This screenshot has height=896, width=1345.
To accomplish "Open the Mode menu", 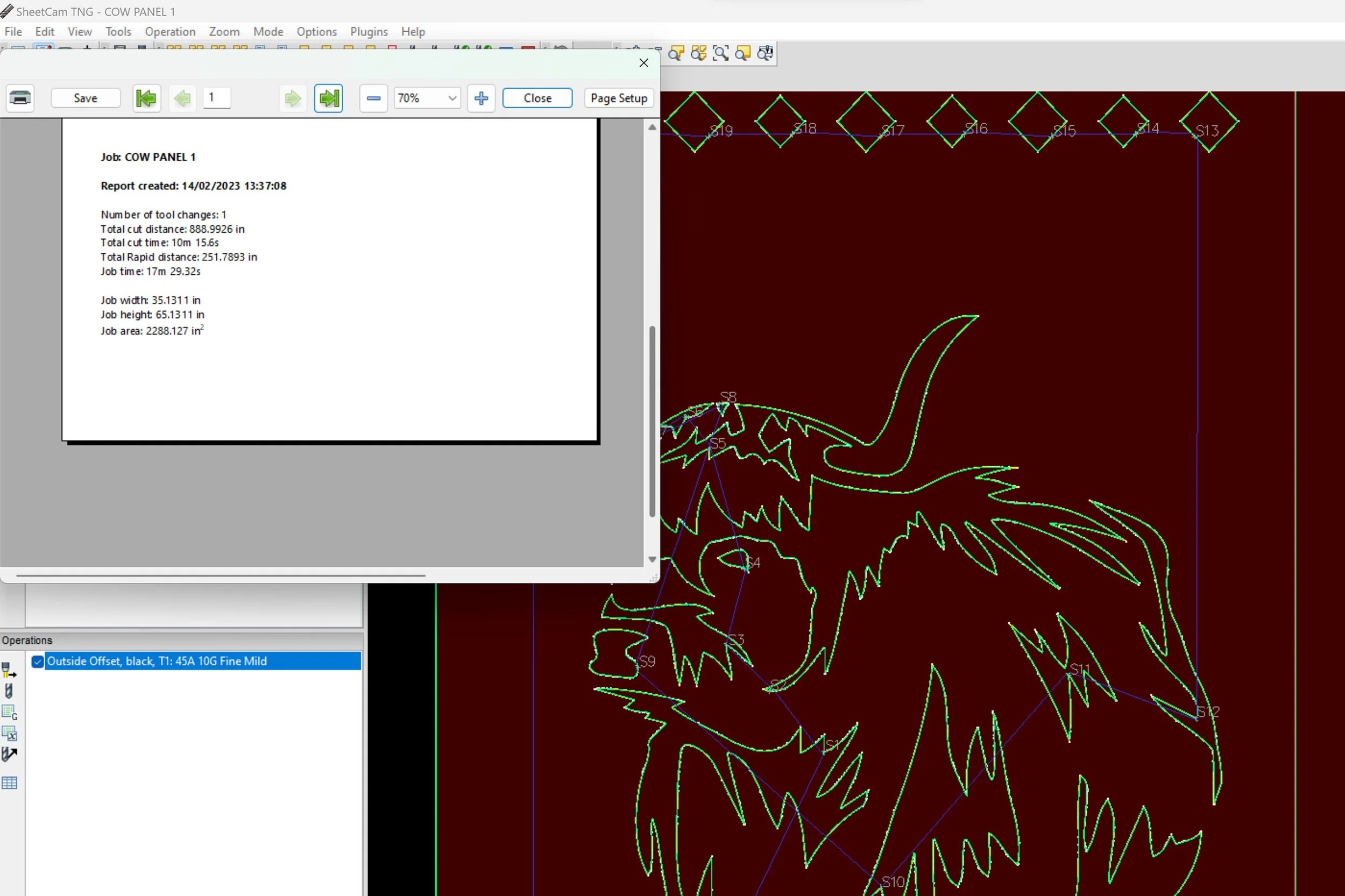I will click(x=268, y=32).
